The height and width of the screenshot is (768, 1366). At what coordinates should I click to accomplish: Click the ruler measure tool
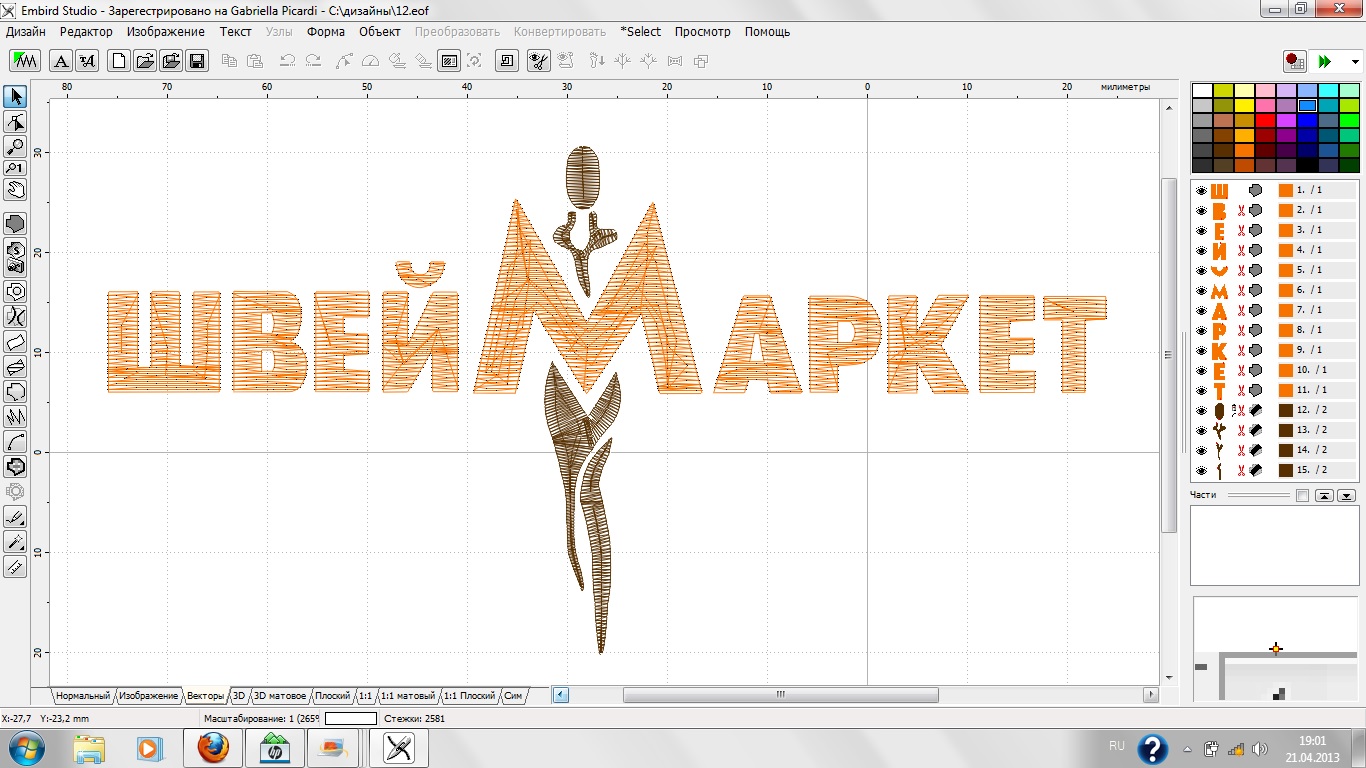[15, 567]
